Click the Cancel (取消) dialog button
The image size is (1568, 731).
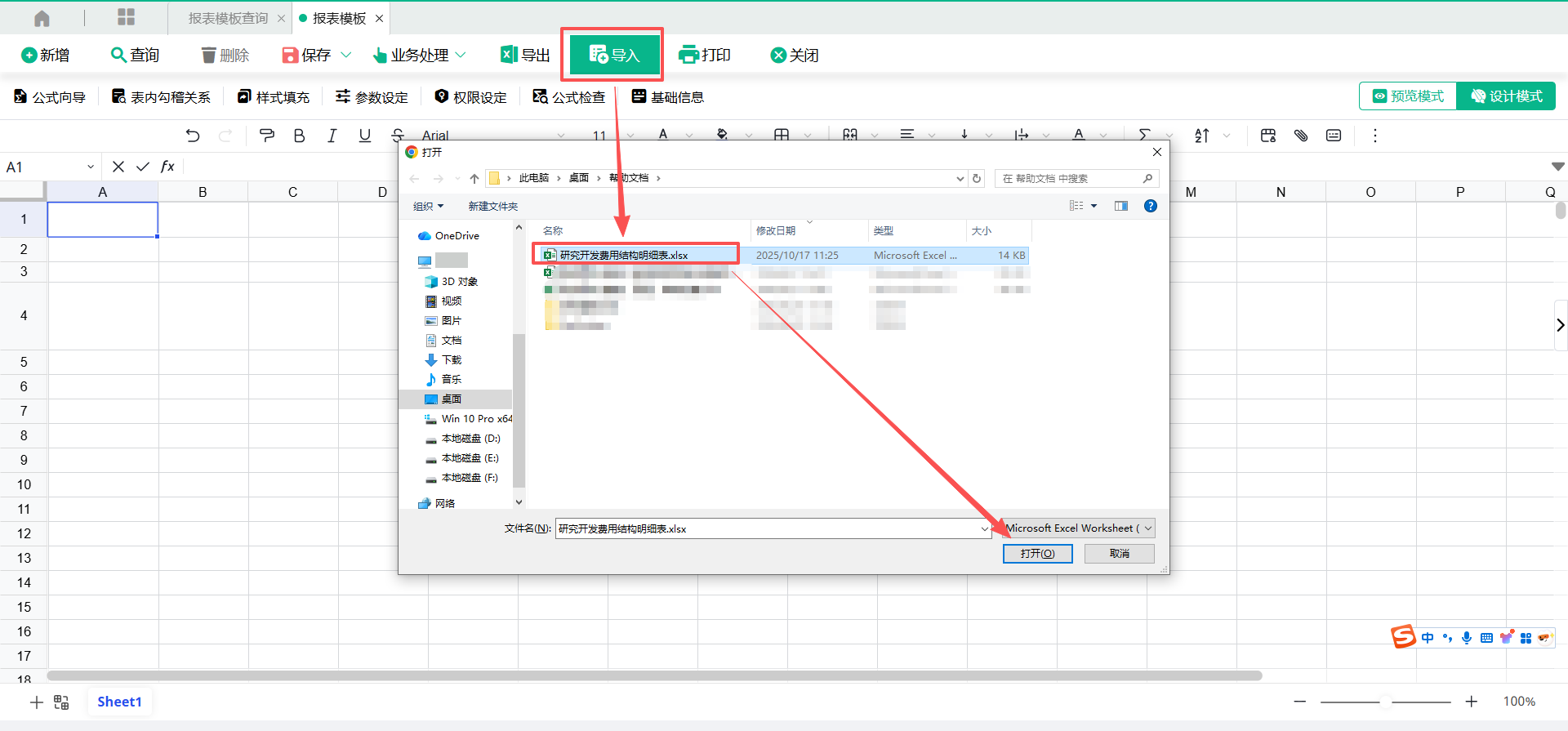point(1119,554)
